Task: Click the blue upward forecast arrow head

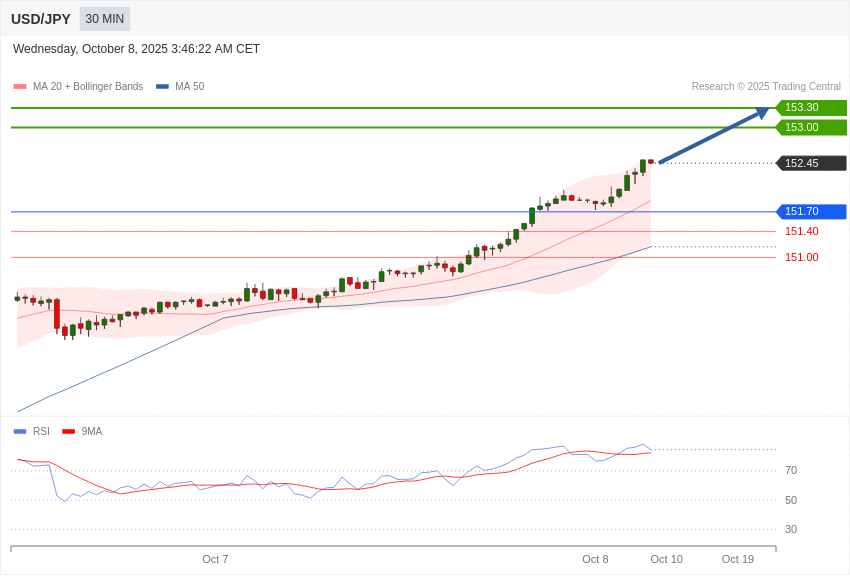Action: [762, 113]
